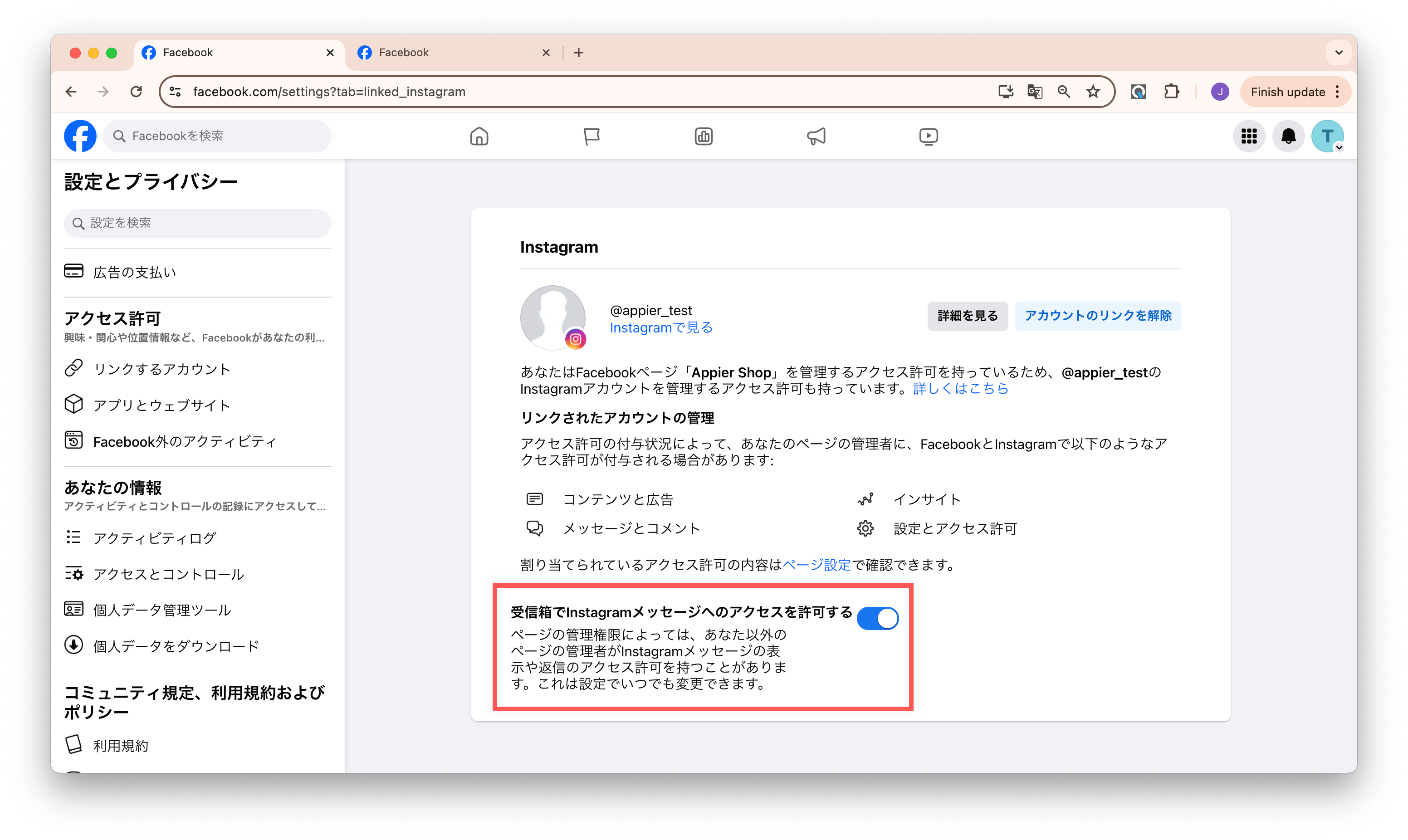Click the address bar URL

pos(329,92)
